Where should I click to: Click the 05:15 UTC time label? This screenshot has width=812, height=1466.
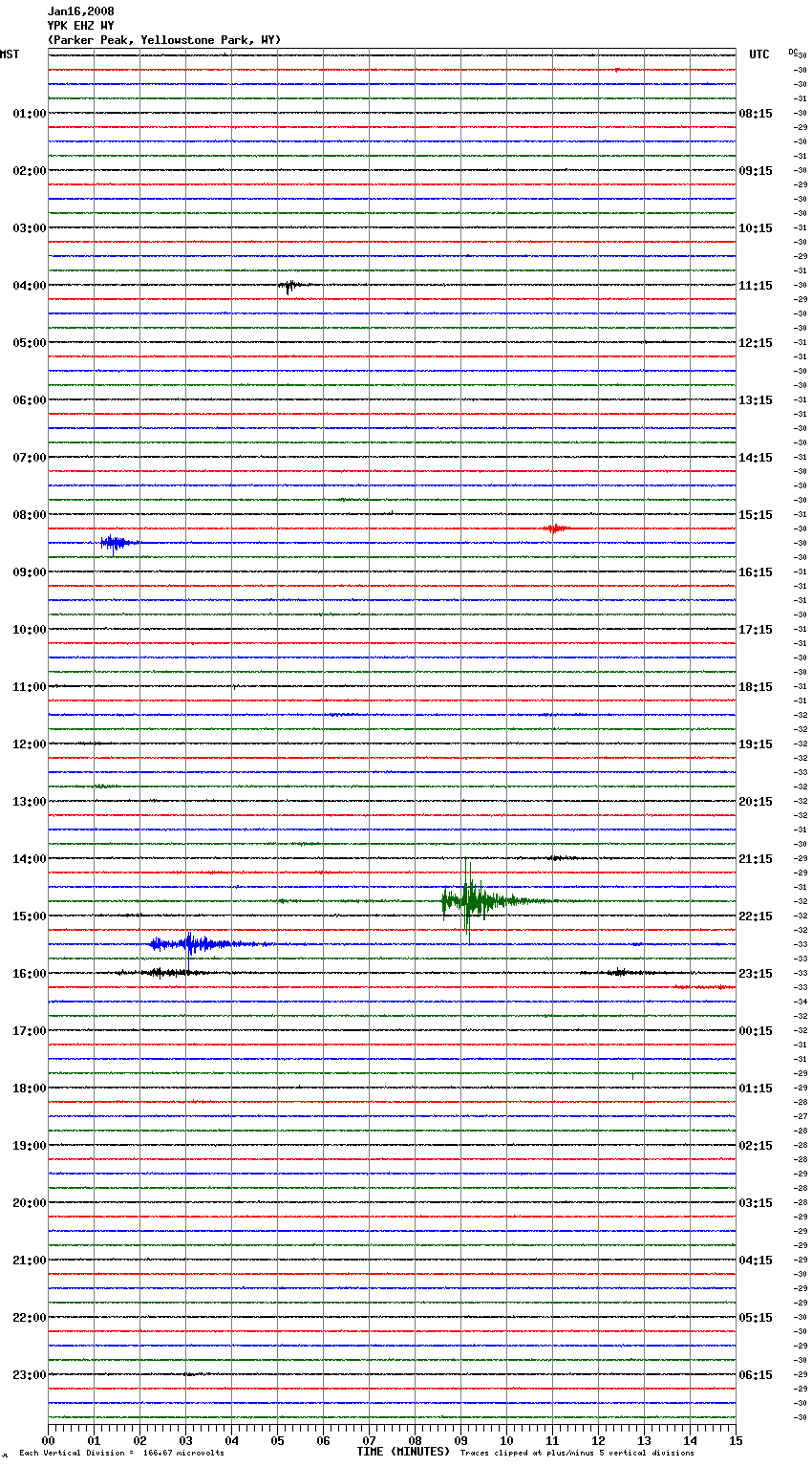(x=756, y=1318)
